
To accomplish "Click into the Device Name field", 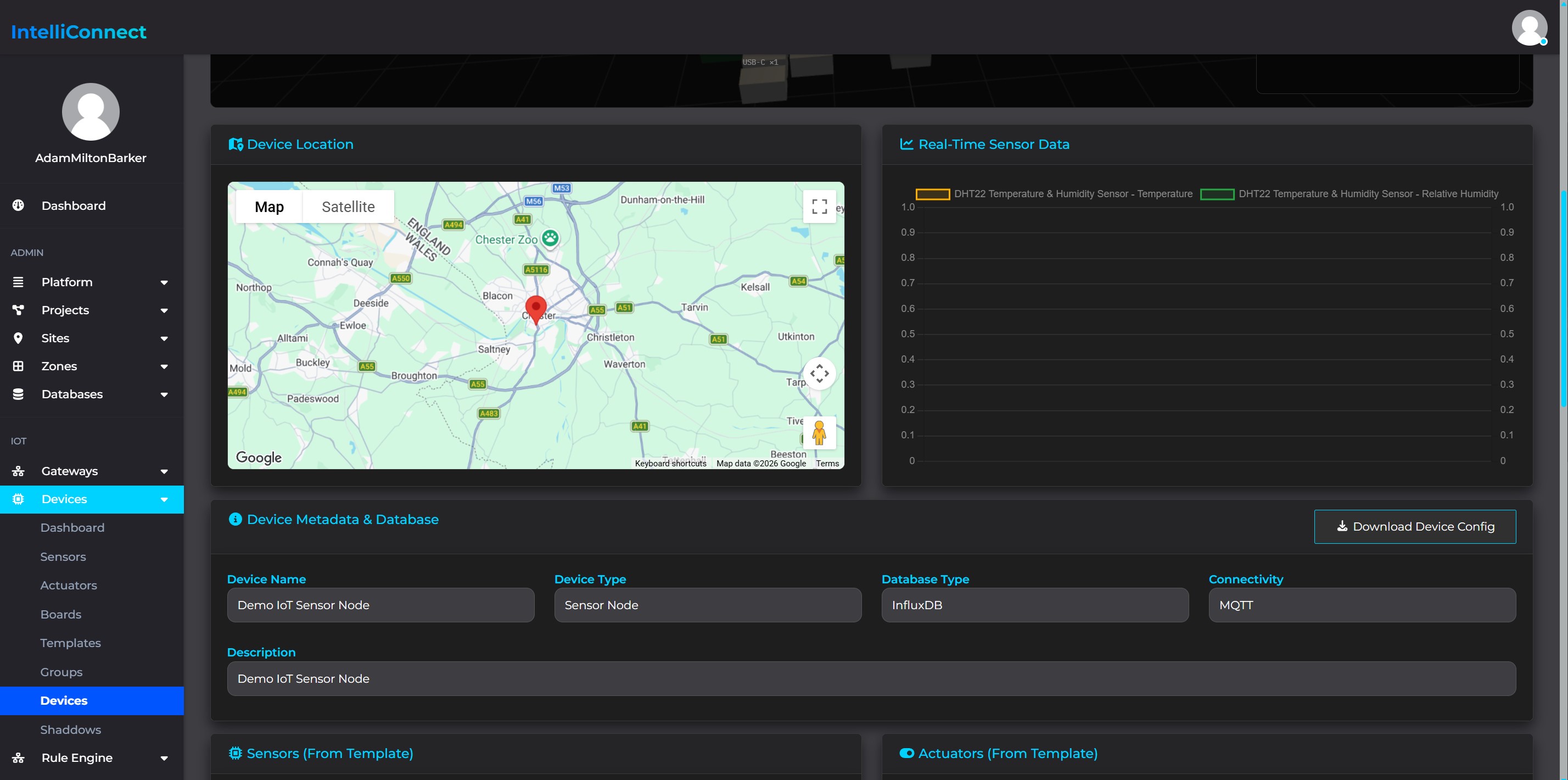I will click(x=380, y=605).
